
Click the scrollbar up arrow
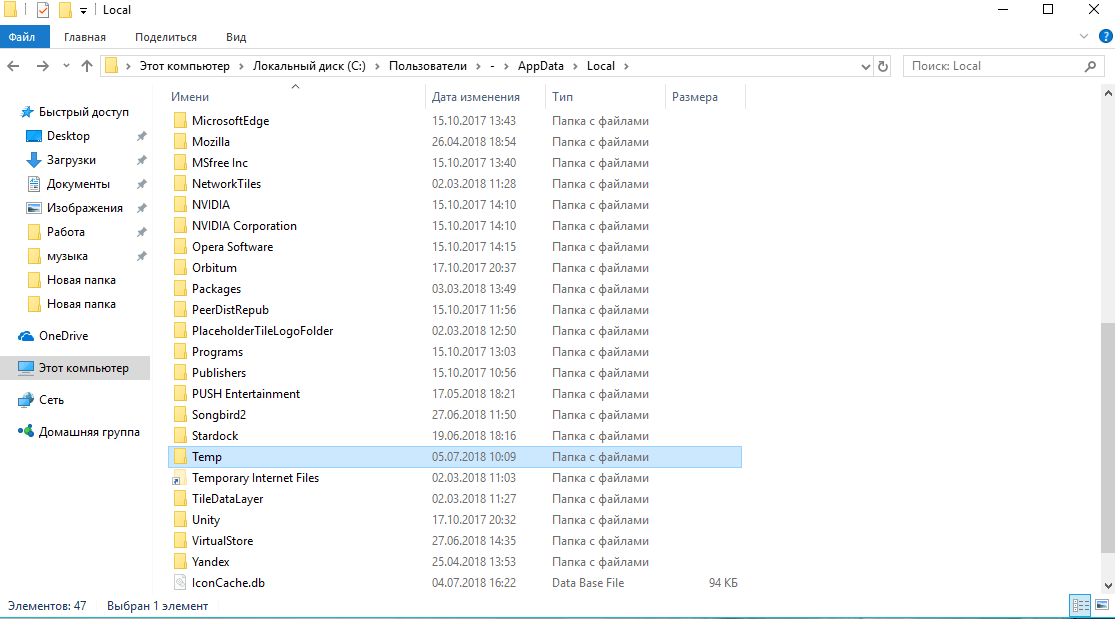pyautogui.click(x=1108, y=93)
